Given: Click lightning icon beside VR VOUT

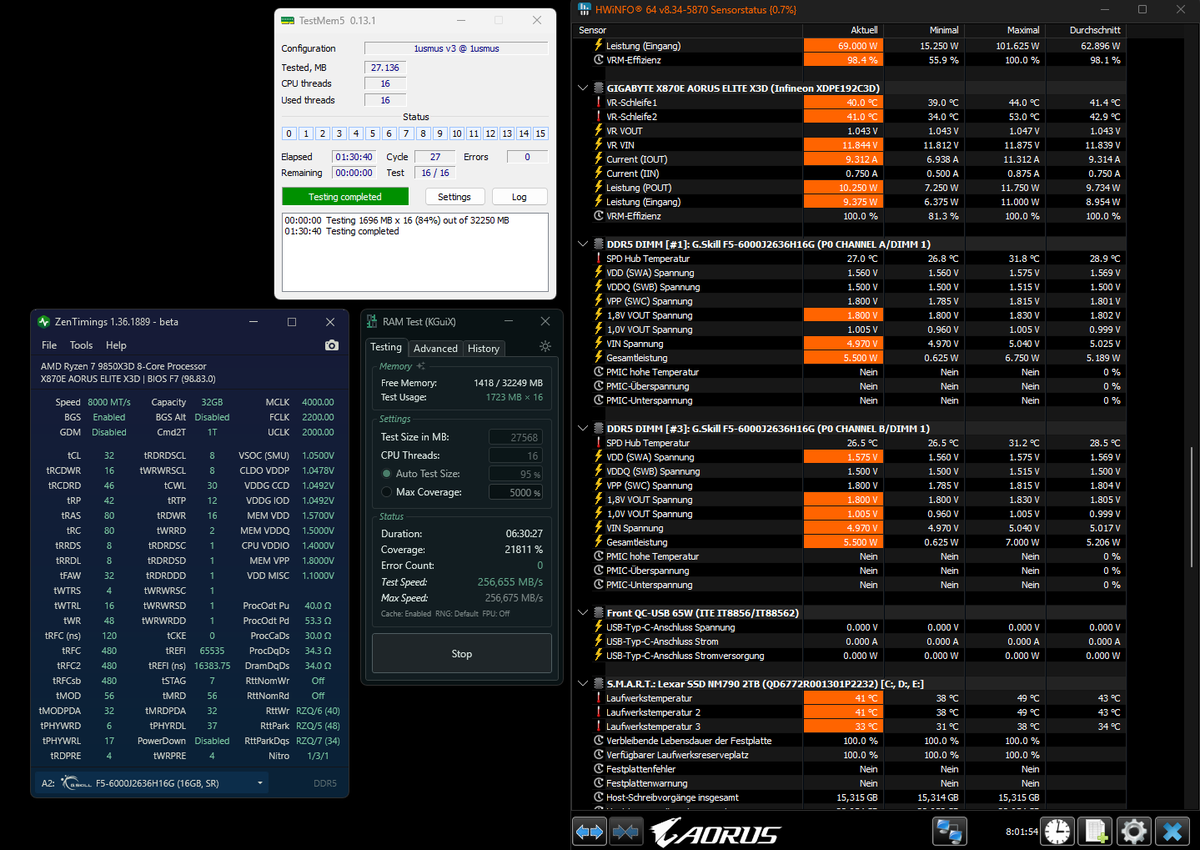Looking at the screenshot, I should (599, 131).
